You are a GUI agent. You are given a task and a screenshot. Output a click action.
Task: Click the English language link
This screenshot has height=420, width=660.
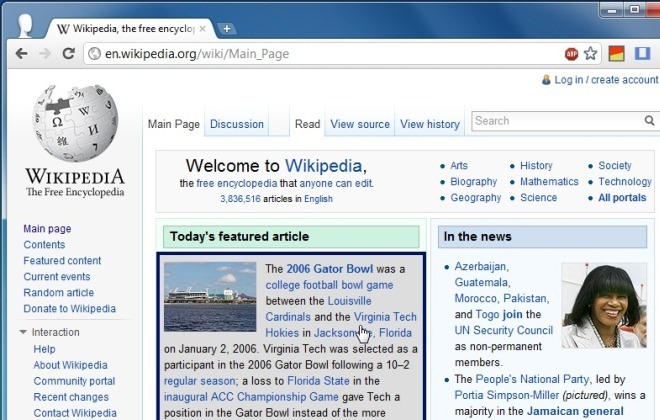pos(318,199)
